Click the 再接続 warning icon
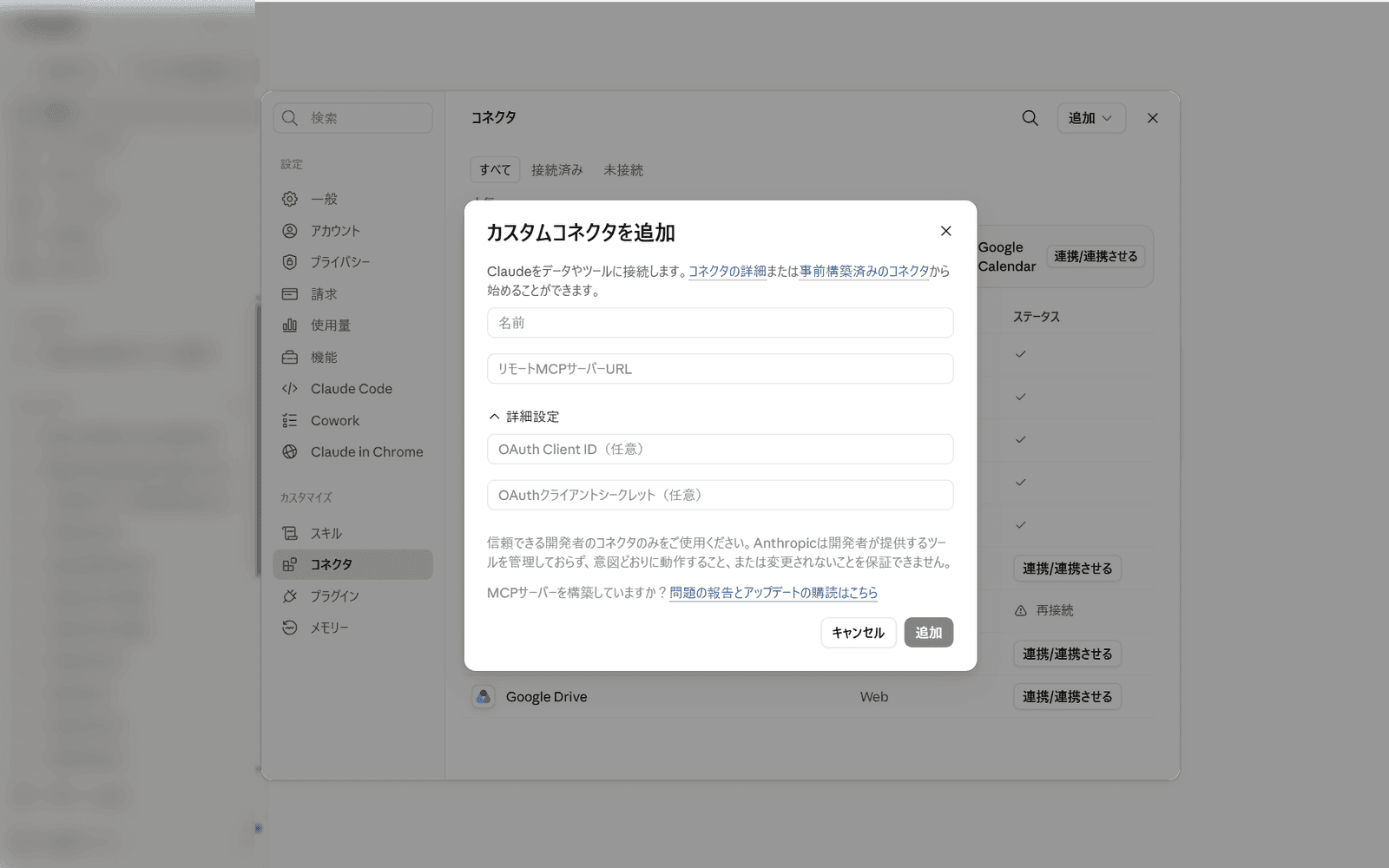Screen dimensions: 1389x868 point(1021,611)
